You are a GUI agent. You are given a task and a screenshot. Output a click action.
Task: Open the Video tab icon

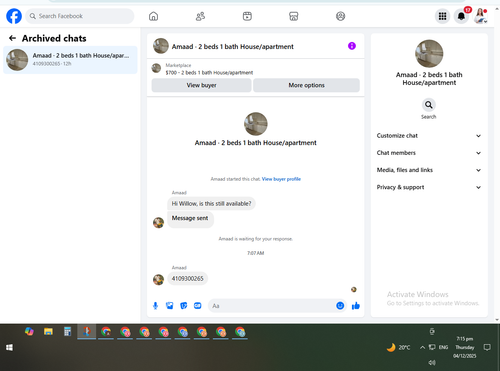247,16
